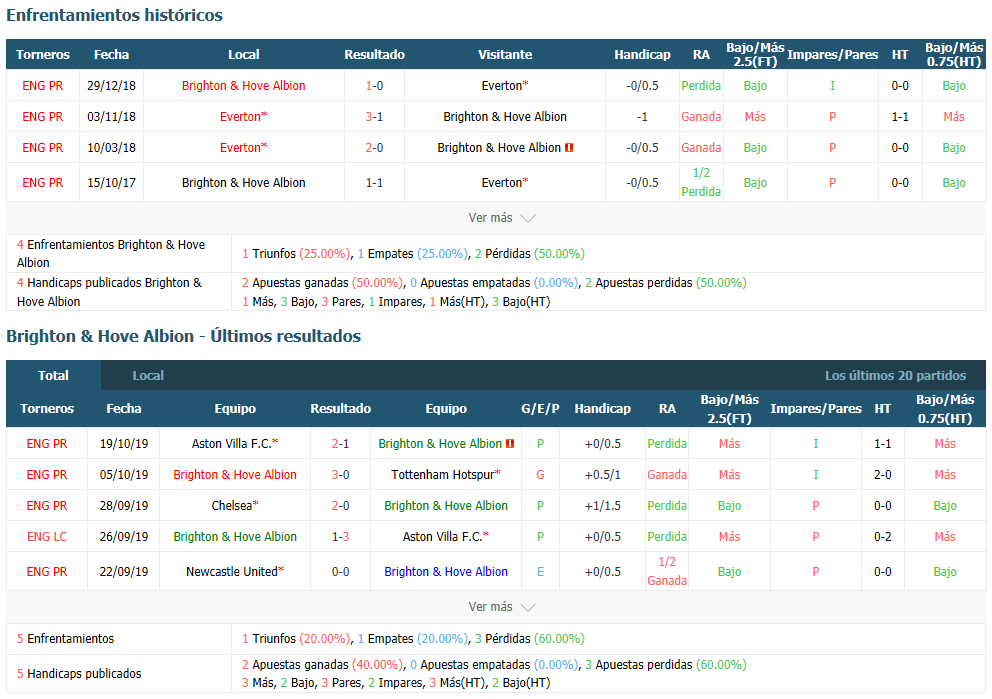Viewport: 992px width, 699px height.
Task: Click the 1-0 result on 29/12/18
Action: tap(375, 85)
